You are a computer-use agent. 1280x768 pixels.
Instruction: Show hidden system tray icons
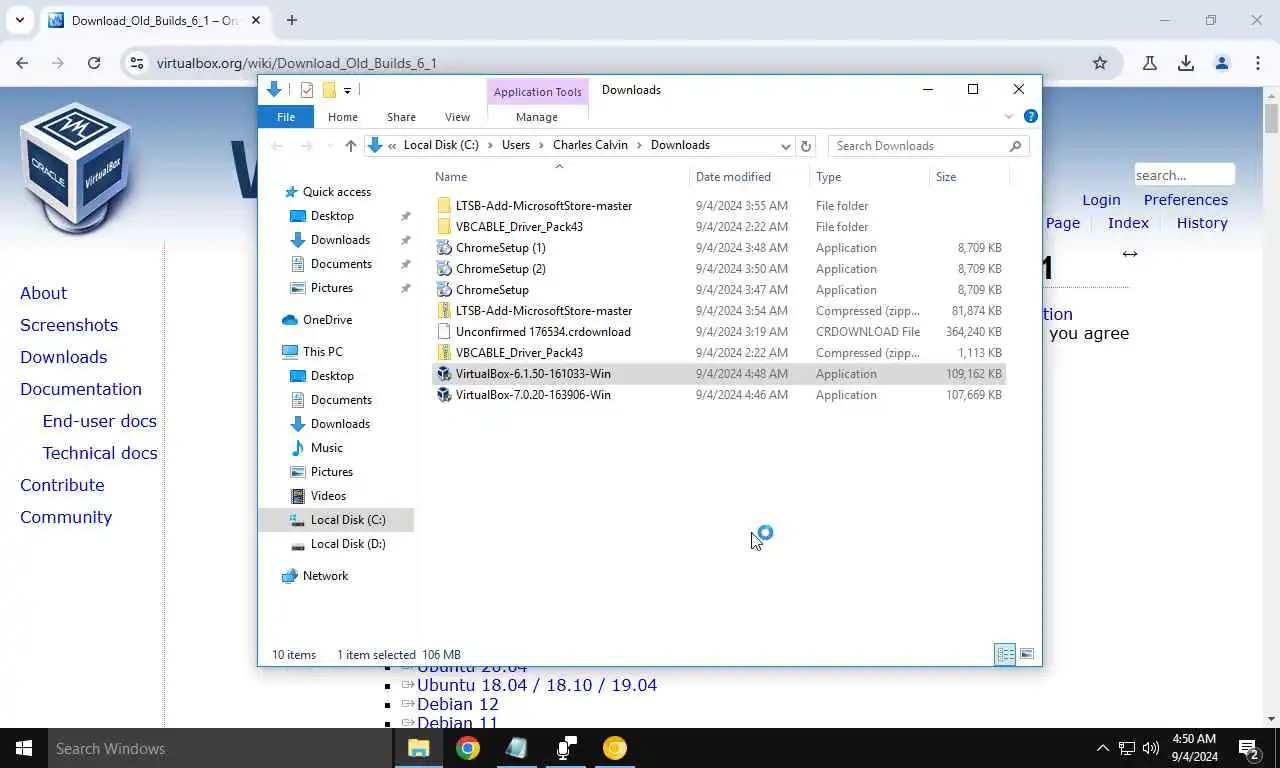(1103, 748)
